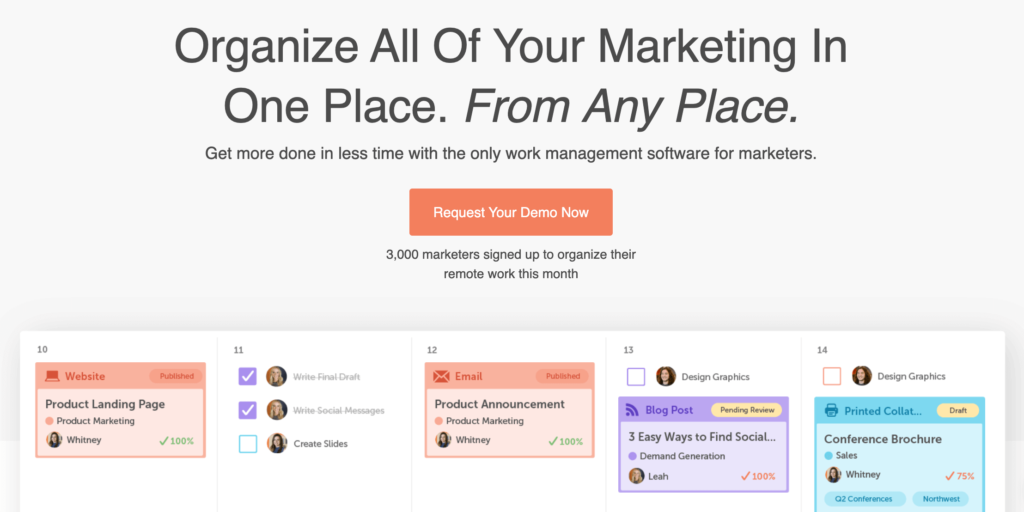Select the Q2 Conferences tag

pos(865,499)
